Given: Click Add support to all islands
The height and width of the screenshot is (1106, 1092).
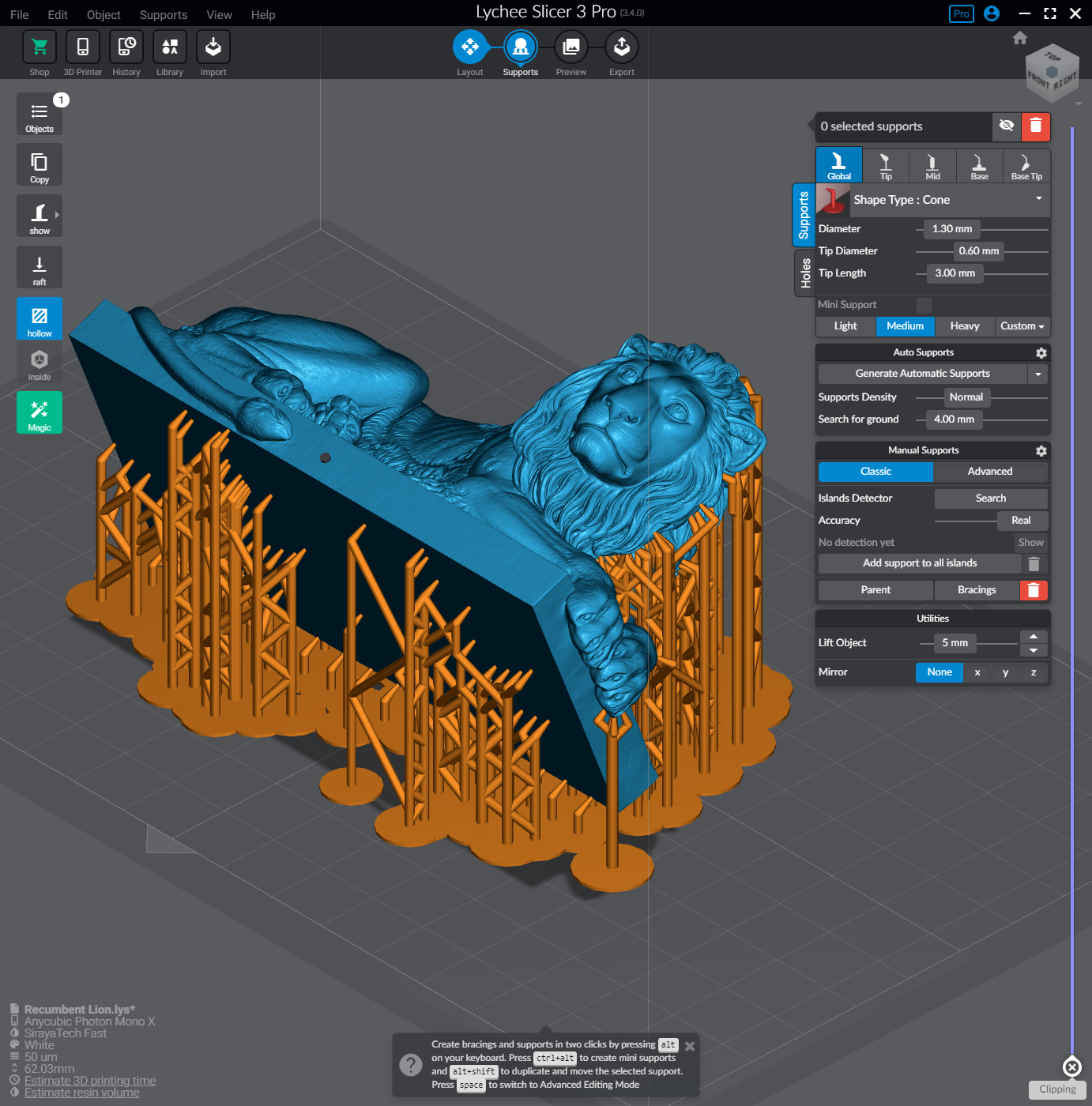Looking at the screenshot, I should (920, 563).
